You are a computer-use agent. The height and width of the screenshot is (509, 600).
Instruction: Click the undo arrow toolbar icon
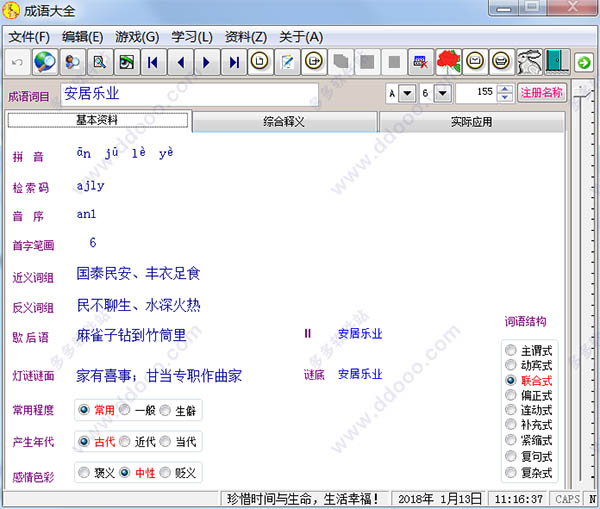[17, 62]
